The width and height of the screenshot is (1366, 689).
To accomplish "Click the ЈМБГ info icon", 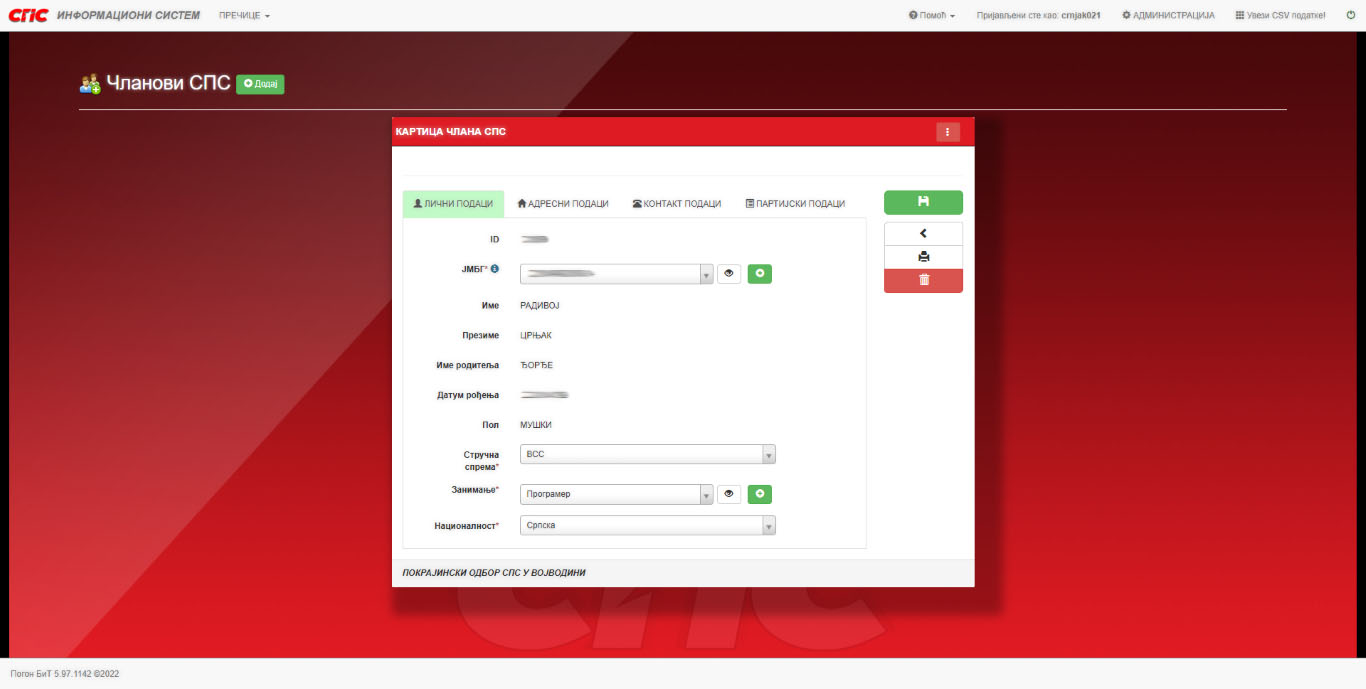I will 494,269.
